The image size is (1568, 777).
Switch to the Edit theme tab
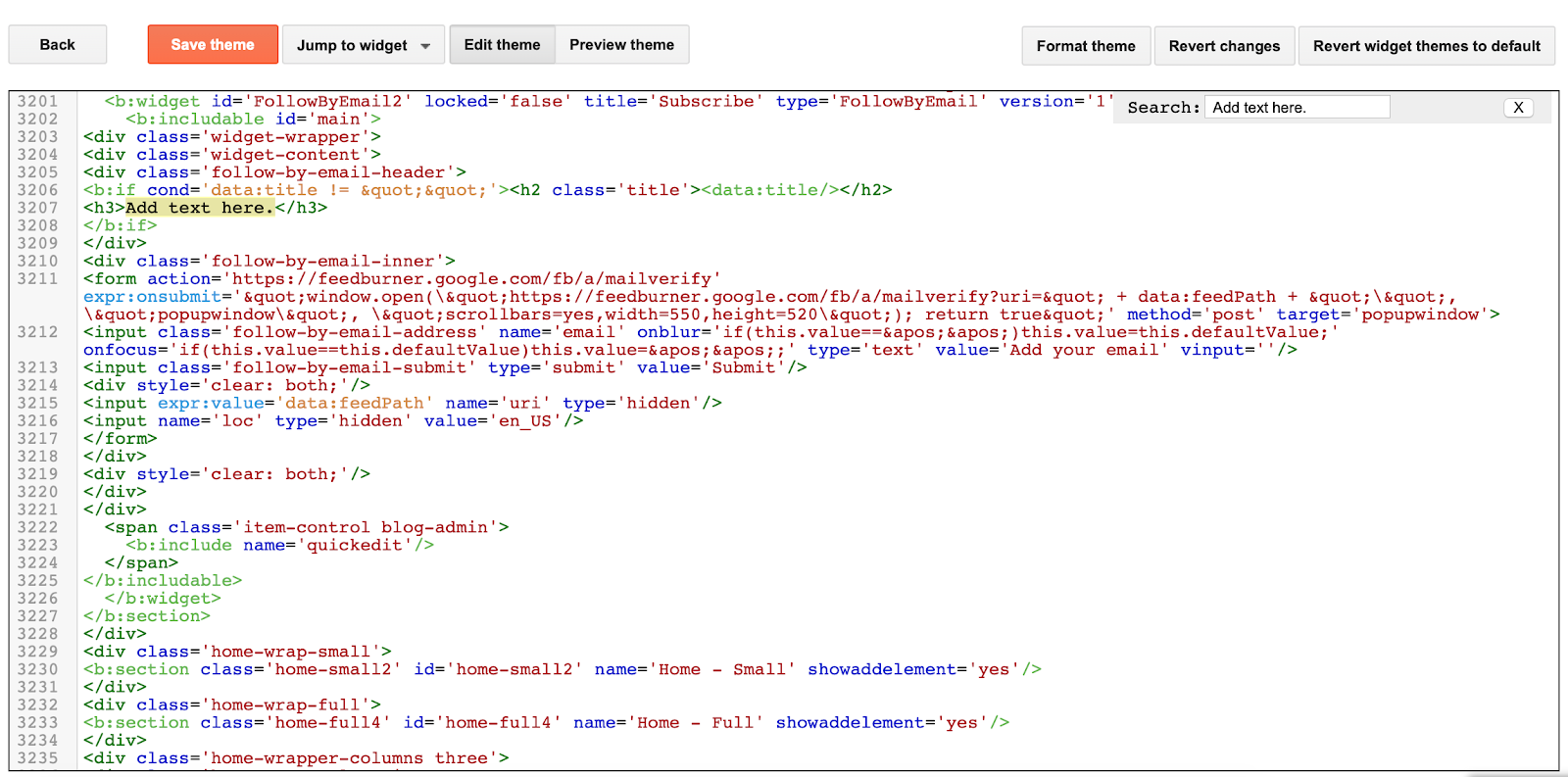click(x=503, y=45)
